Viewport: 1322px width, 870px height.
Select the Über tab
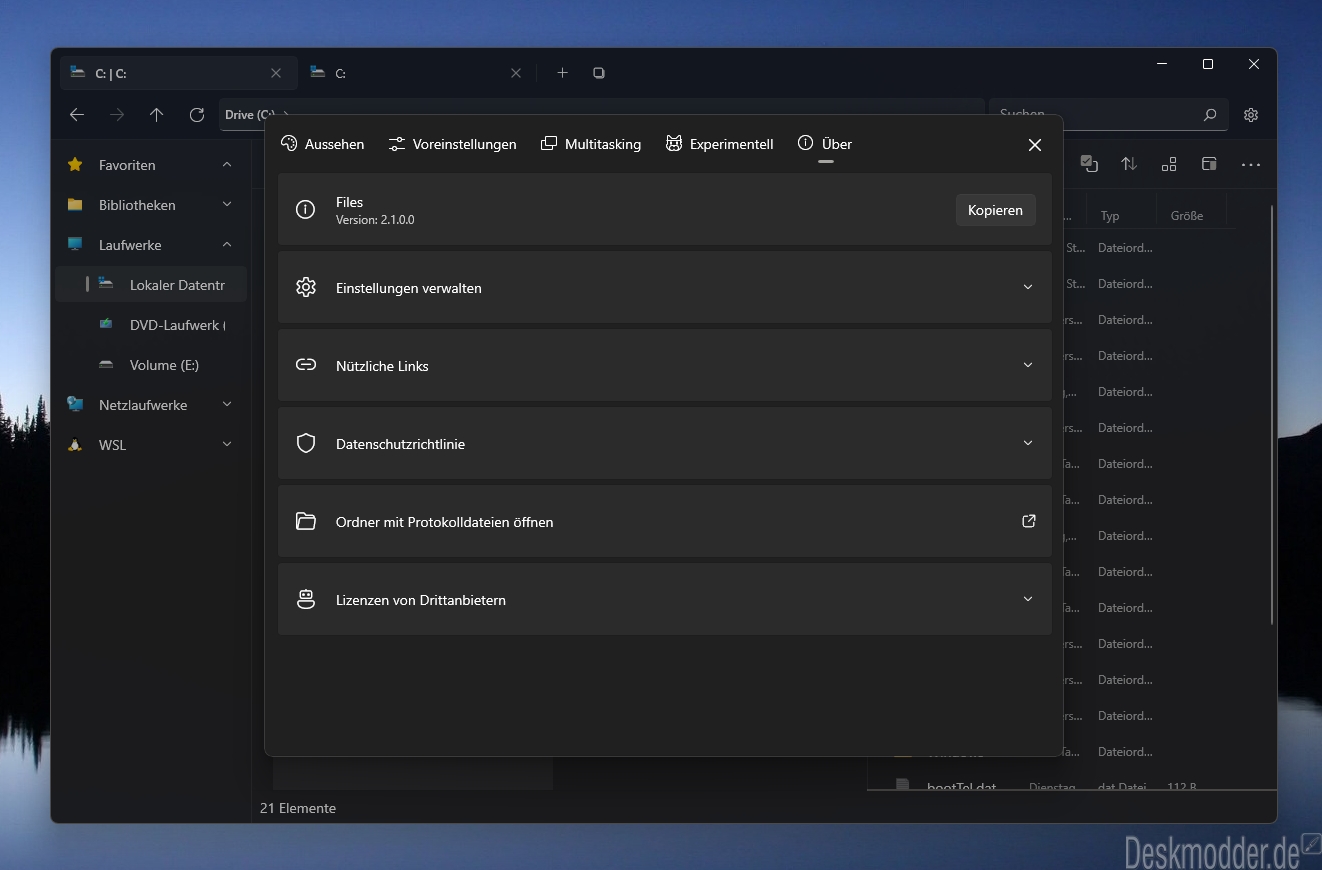(825, 144)
